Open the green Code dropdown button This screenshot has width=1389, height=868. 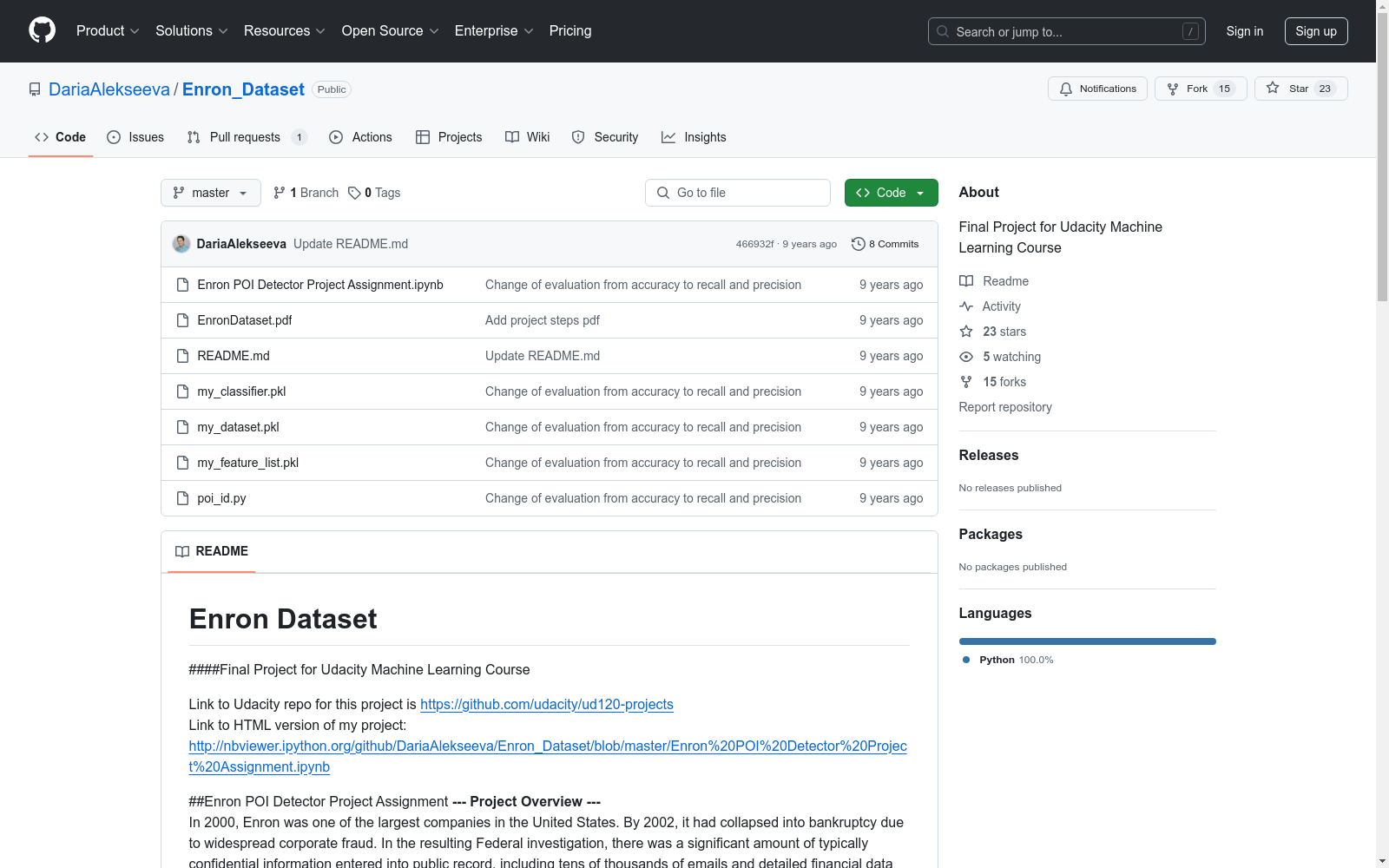pyautogui.click(x=891, y=193)
